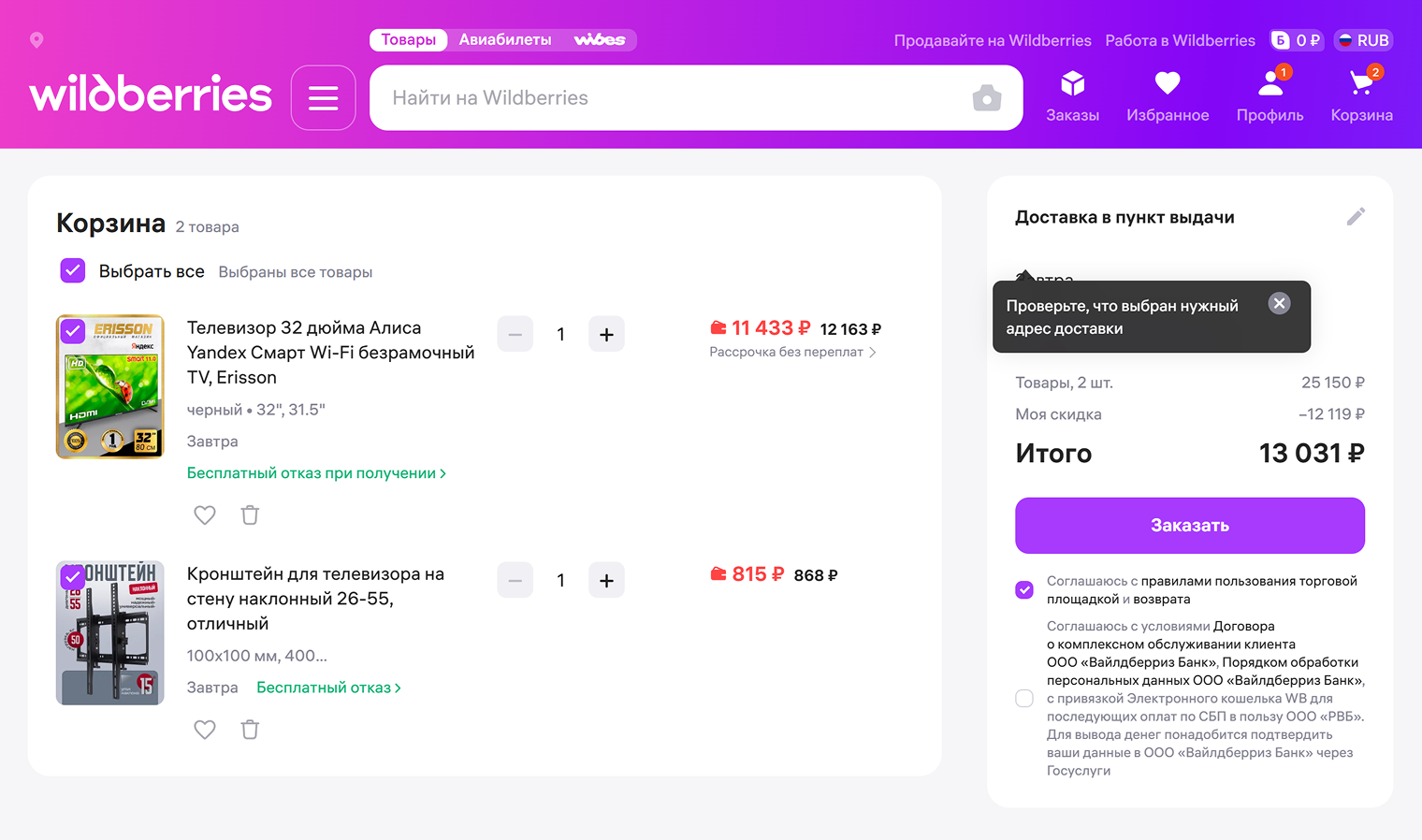Click Доставка в пункт выдачи heading
This screenshot has width=1422, height=840.
[1125, 217]
